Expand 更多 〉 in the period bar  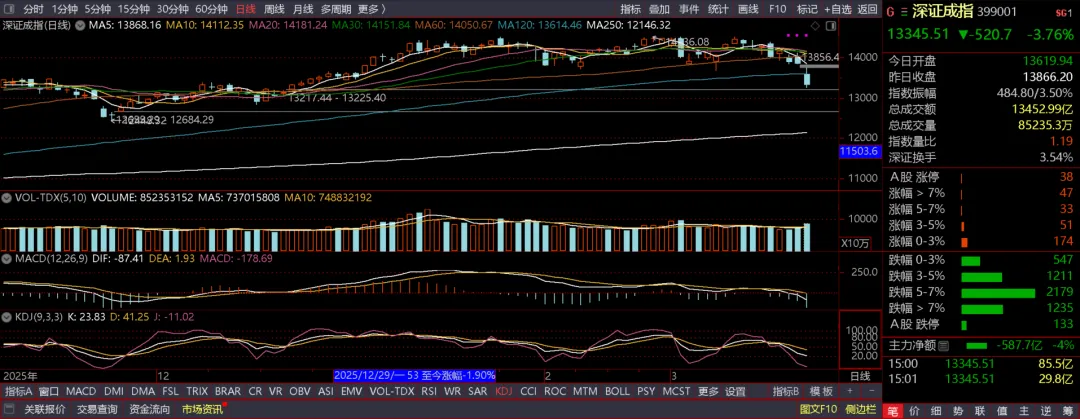tap(372, 10)
